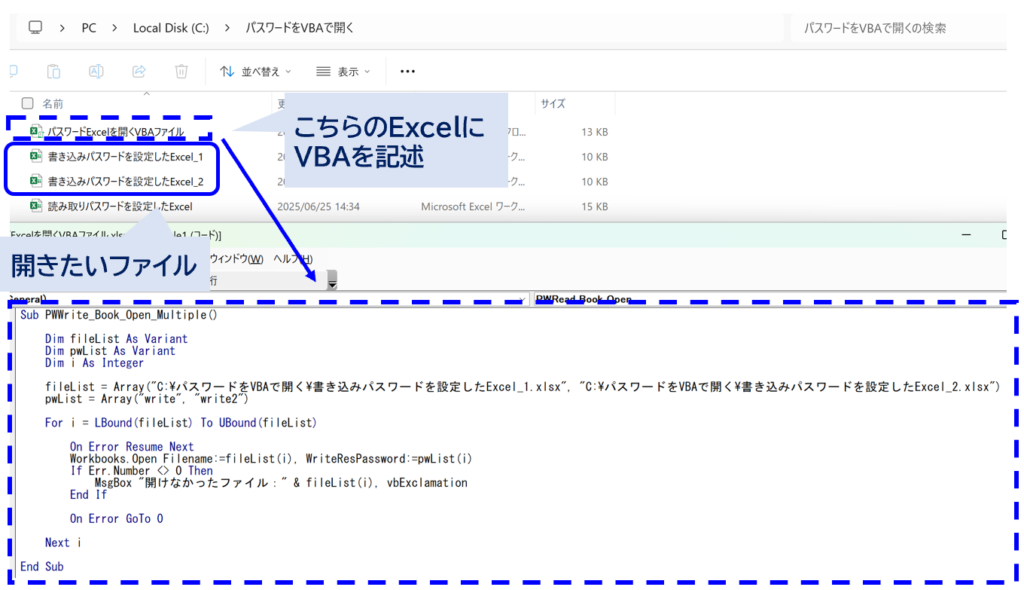
Task: Click code line pwList = Array("write", "write2")
Action: point(146,399)
